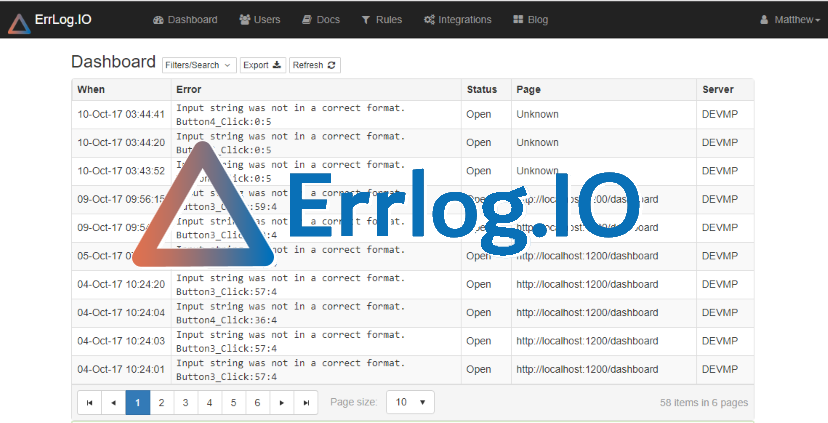Image resolution: width=828 pixels, height=423 pixels.
Task: Select page 3 in pagination
Action: click(185, 402)
